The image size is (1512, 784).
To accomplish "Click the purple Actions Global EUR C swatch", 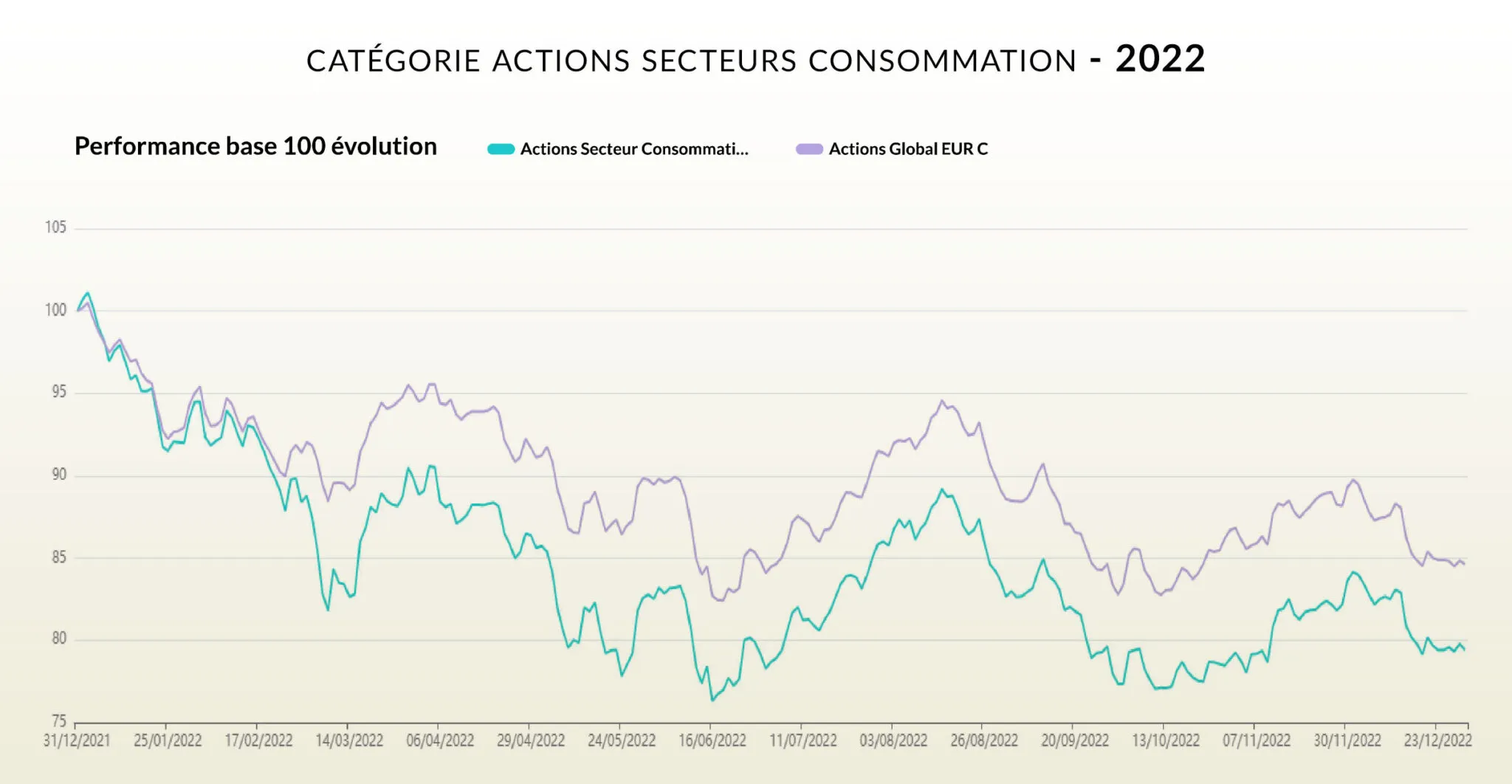I will click(809, 149).
